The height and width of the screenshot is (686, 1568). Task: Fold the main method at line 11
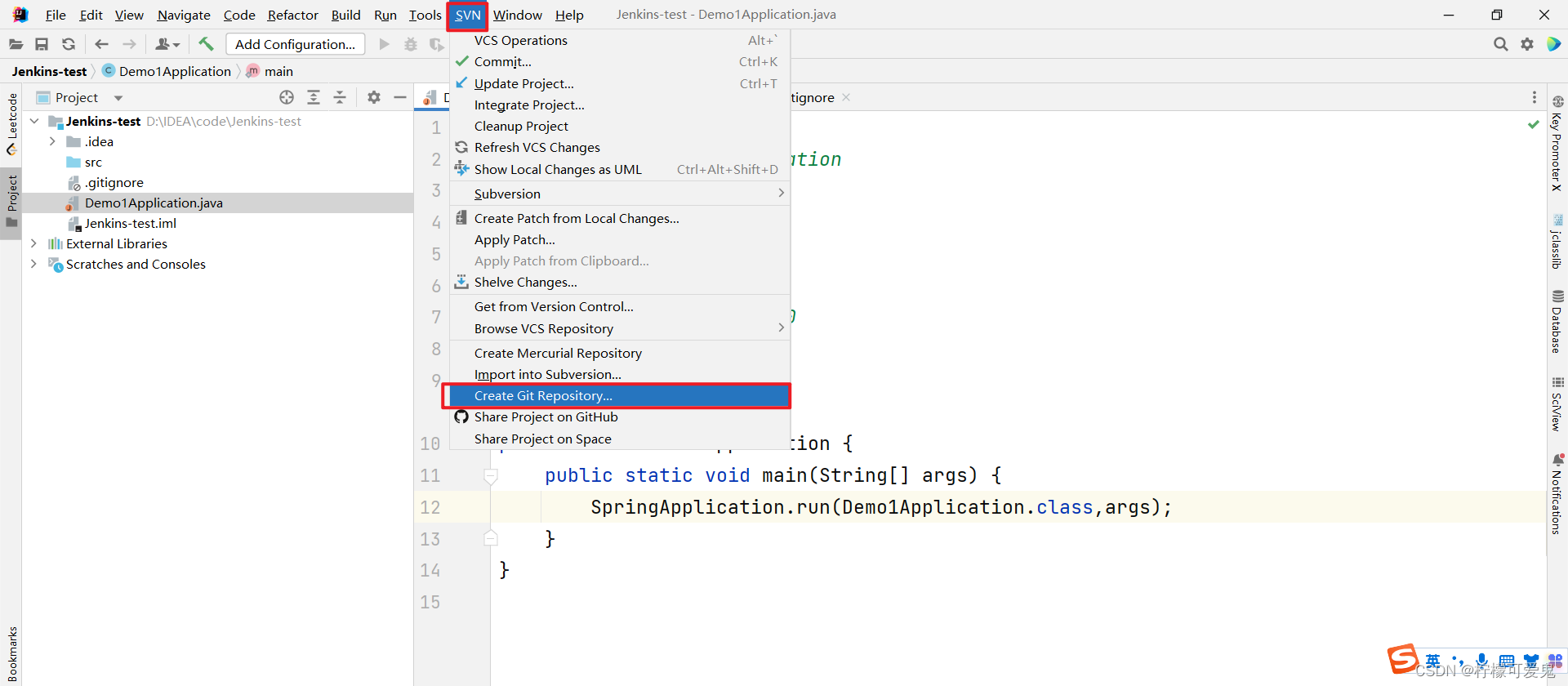pyautogui.click(x=490, y=476)
